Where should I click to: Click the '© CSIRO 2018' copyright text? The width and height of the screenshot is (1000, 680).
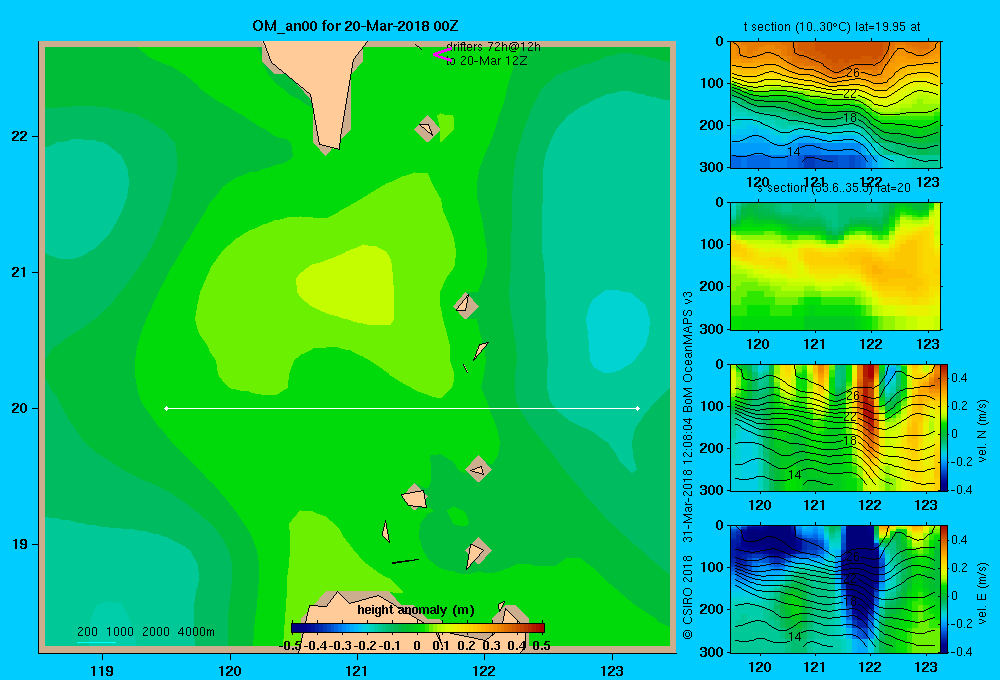pos(688,597)
